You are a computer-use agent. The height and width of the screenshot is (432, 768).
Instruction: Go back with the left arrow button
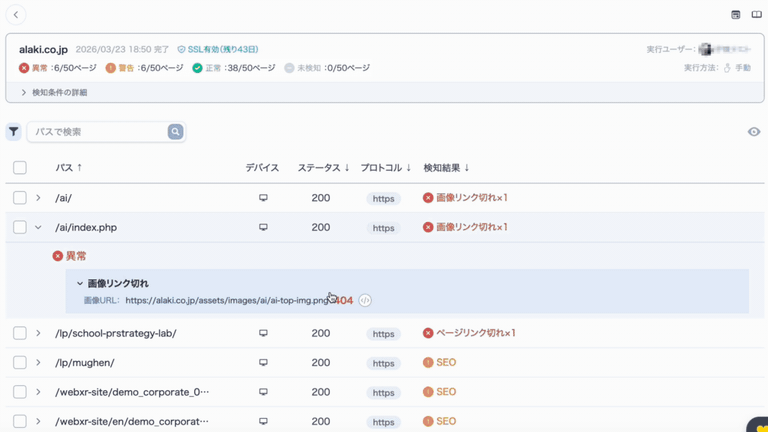pyautogui.click(x=16, y=15)
